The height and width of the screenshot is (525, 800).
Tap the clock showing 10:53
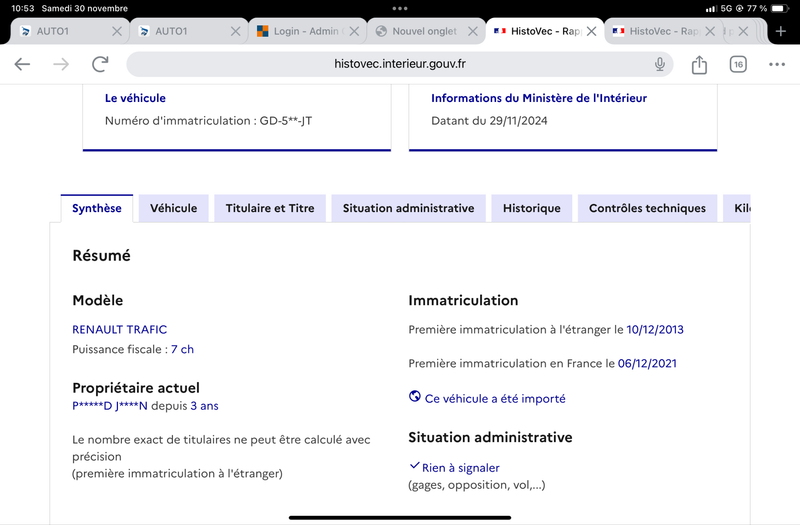22,8
